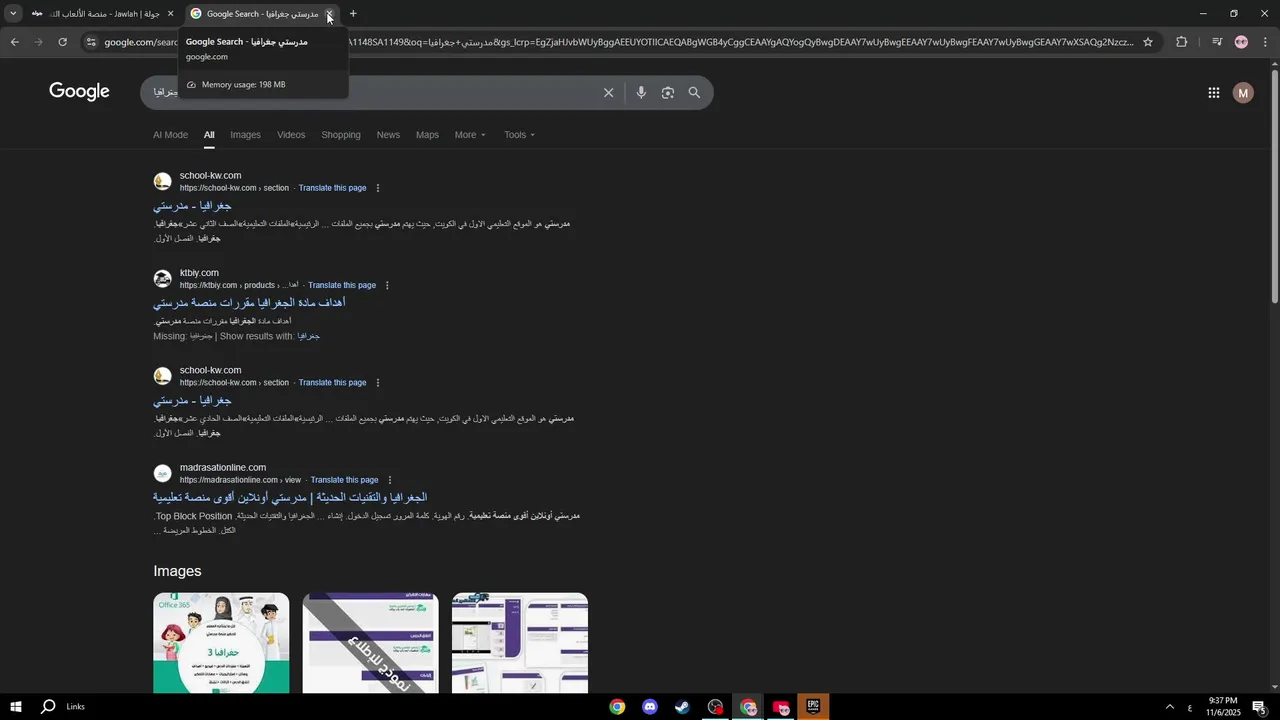Image resolution: width=1280 pixels, height=720 pixels.
Task: Open the notification center icon
Action: click(x=1259, y=707)
